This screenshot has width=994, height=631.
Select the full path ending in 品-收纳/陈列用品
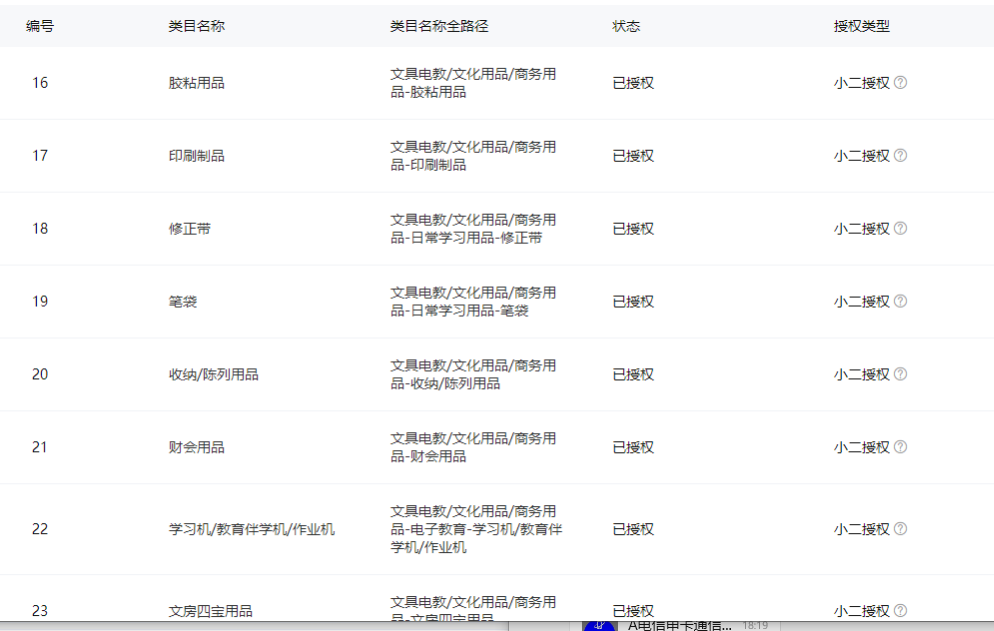point(473,375)
